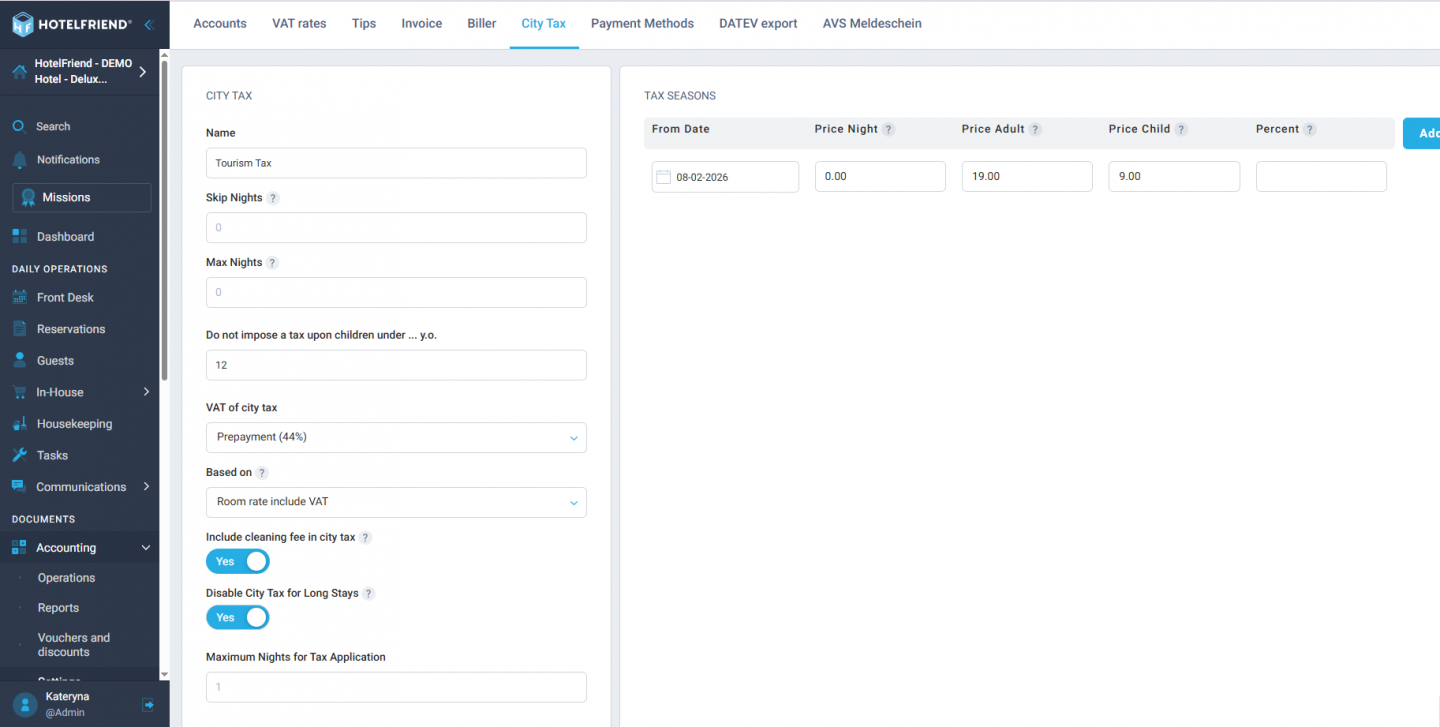Viewport: 1440px width, 727px height.
Task: Click the Search magnifier icon in sidebar
Action: point(18,127)
